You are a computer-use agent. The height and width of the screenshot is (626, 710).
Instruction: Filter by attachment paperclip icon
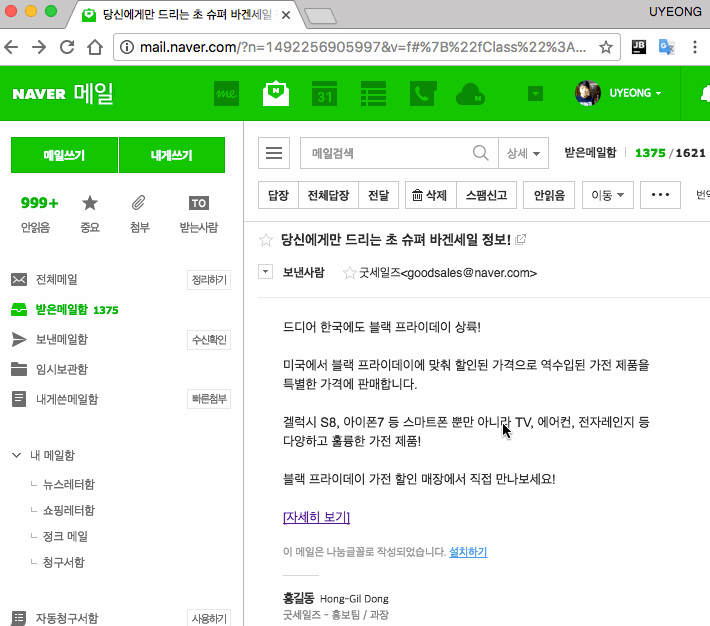[x=139, y=203]
